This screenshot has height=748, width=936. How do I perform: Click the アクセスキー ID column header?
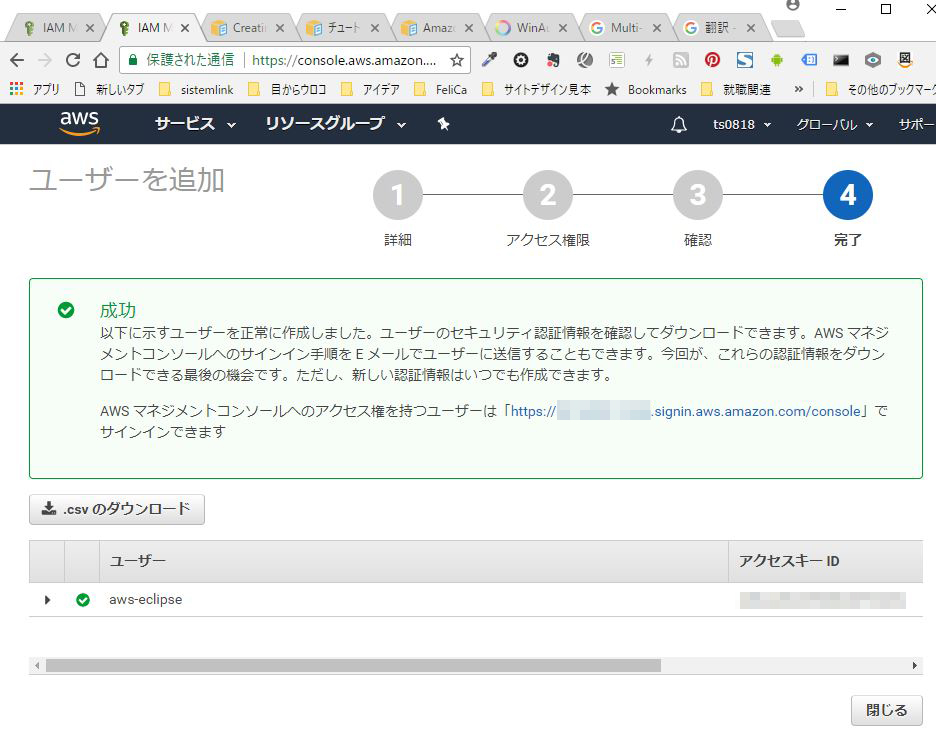click(x=826, y=561)
